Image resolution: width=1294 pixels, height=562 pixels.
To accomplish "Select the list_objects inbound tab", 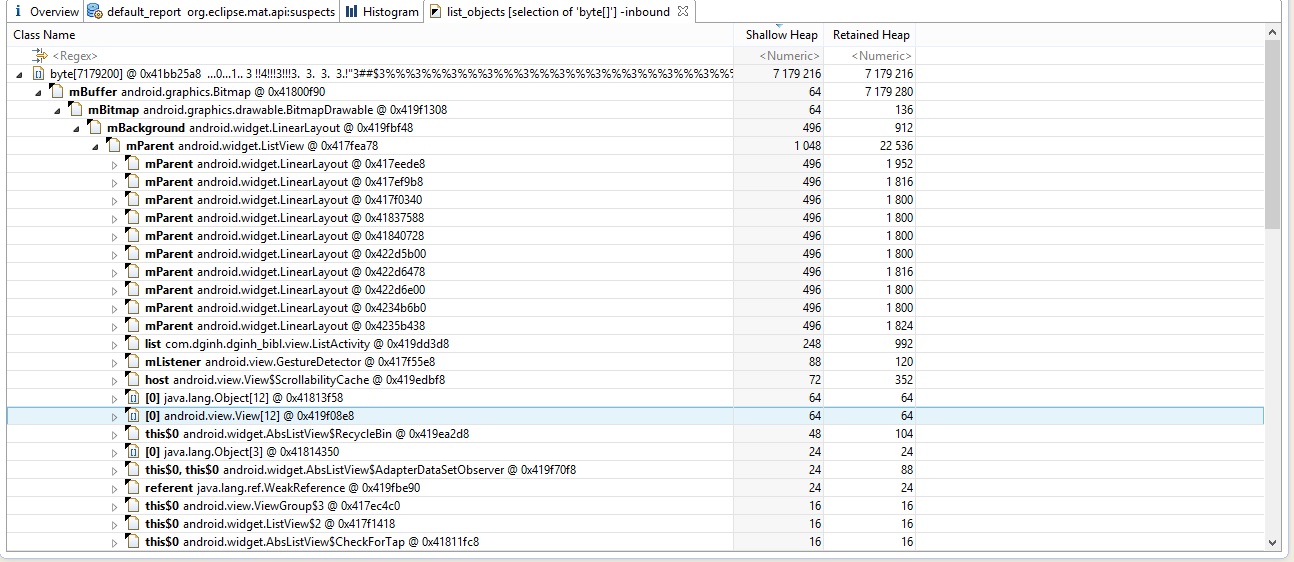I will (560, 12).
